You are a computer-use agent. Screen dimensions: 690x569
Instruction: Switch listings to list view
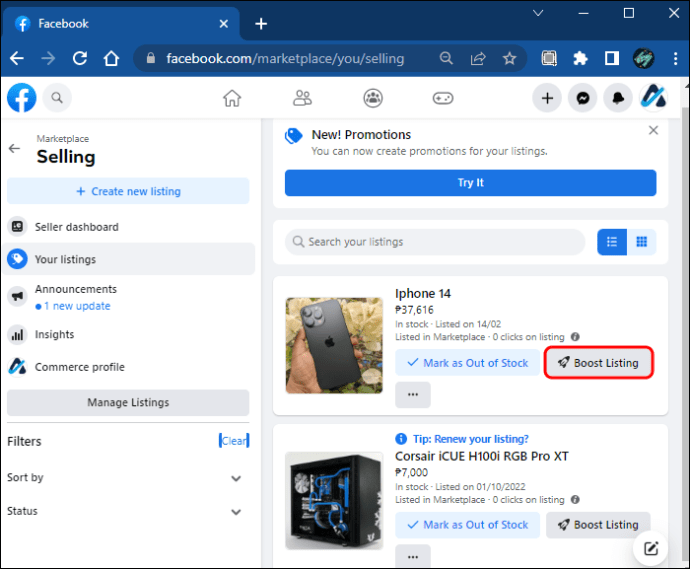[612, 242]
